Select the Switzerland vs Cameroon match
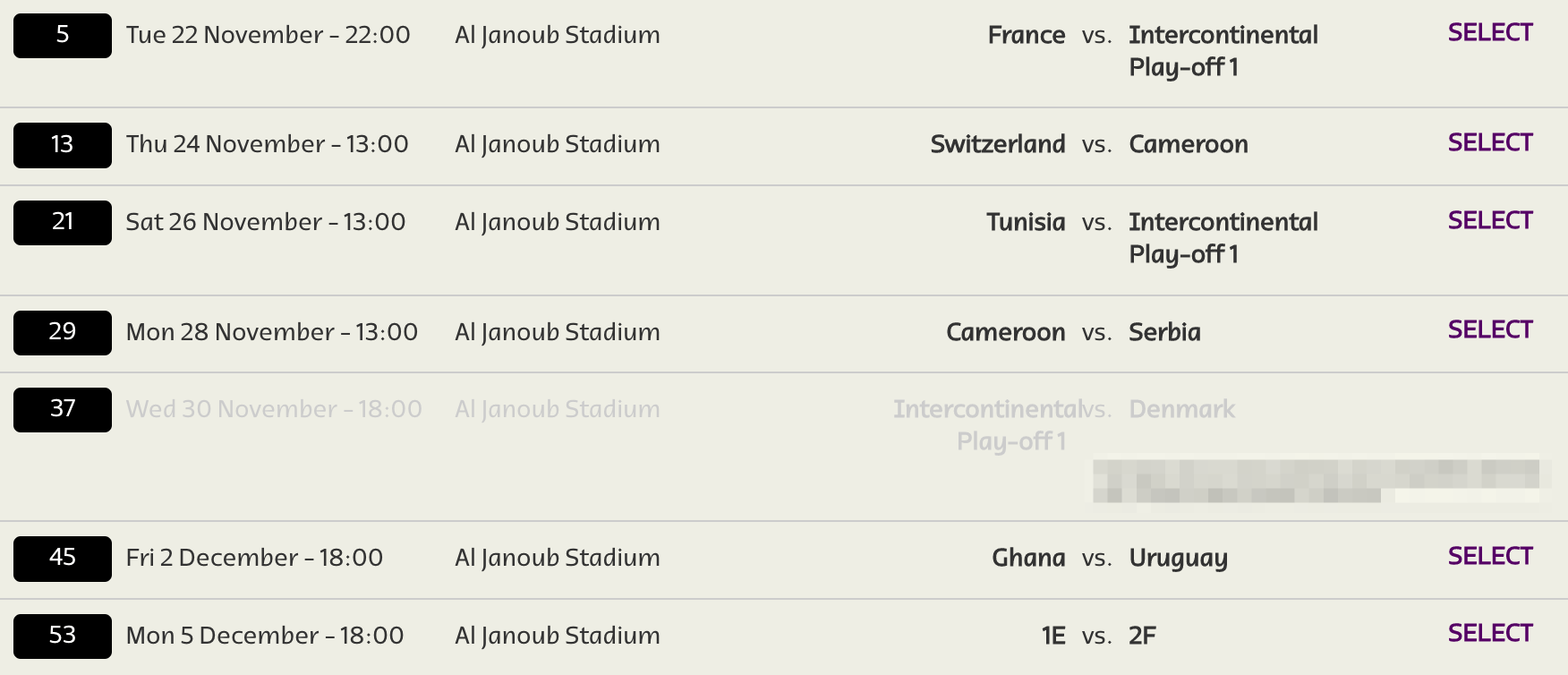1568x675 pixels. 1490,143
